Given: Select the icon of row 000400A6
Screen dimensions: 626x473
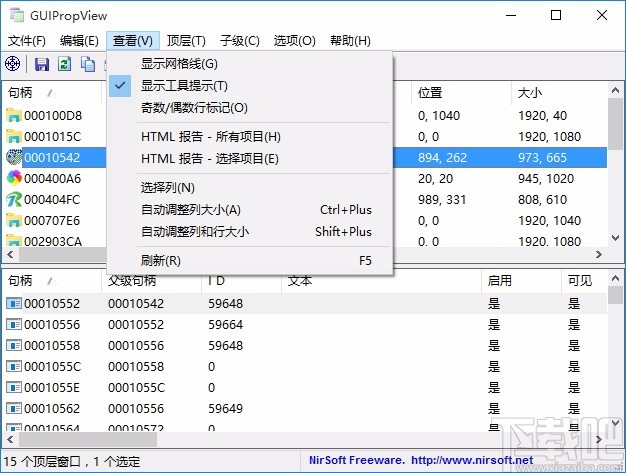Looking at the screenshot, I should (14, 178).
